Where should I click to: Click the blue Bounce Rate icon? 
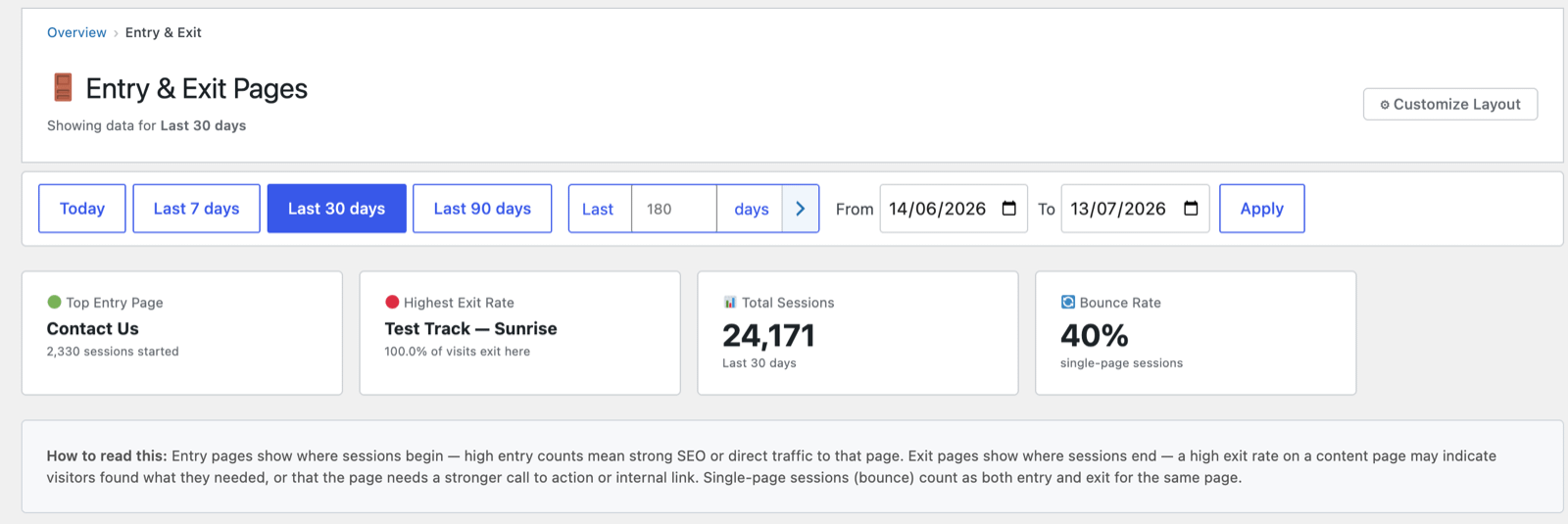pos(1068,302)
